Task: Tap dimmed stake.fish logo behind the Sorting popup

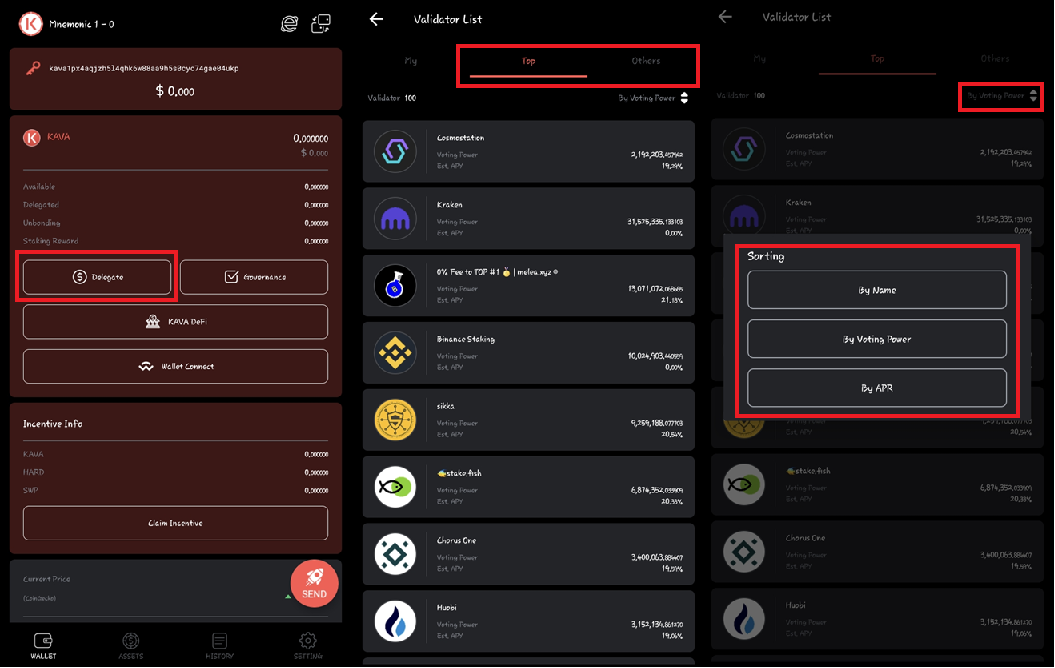Action: [x=743, y=484]
